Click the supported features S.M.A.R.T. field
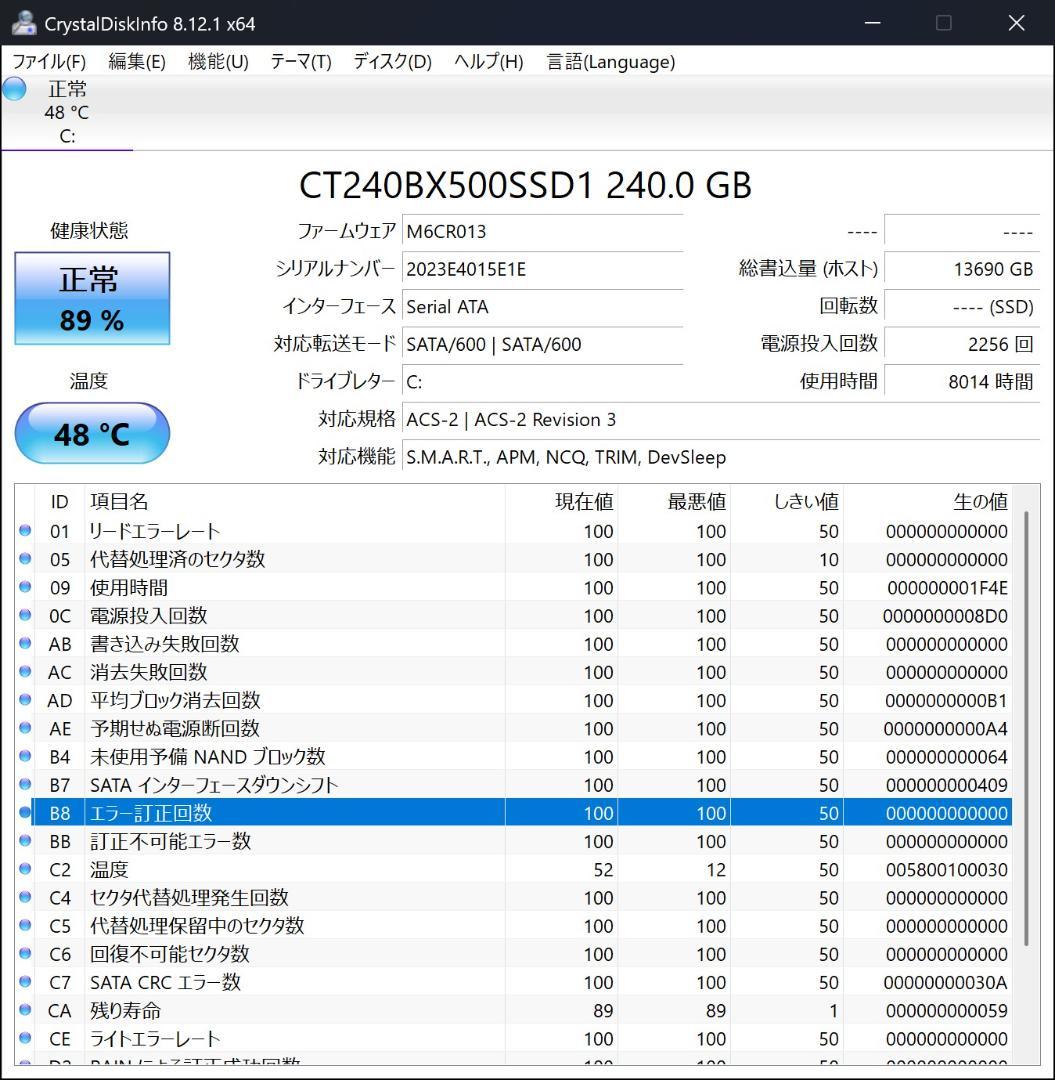1055x1080 pixels. (x=721, y=457)
